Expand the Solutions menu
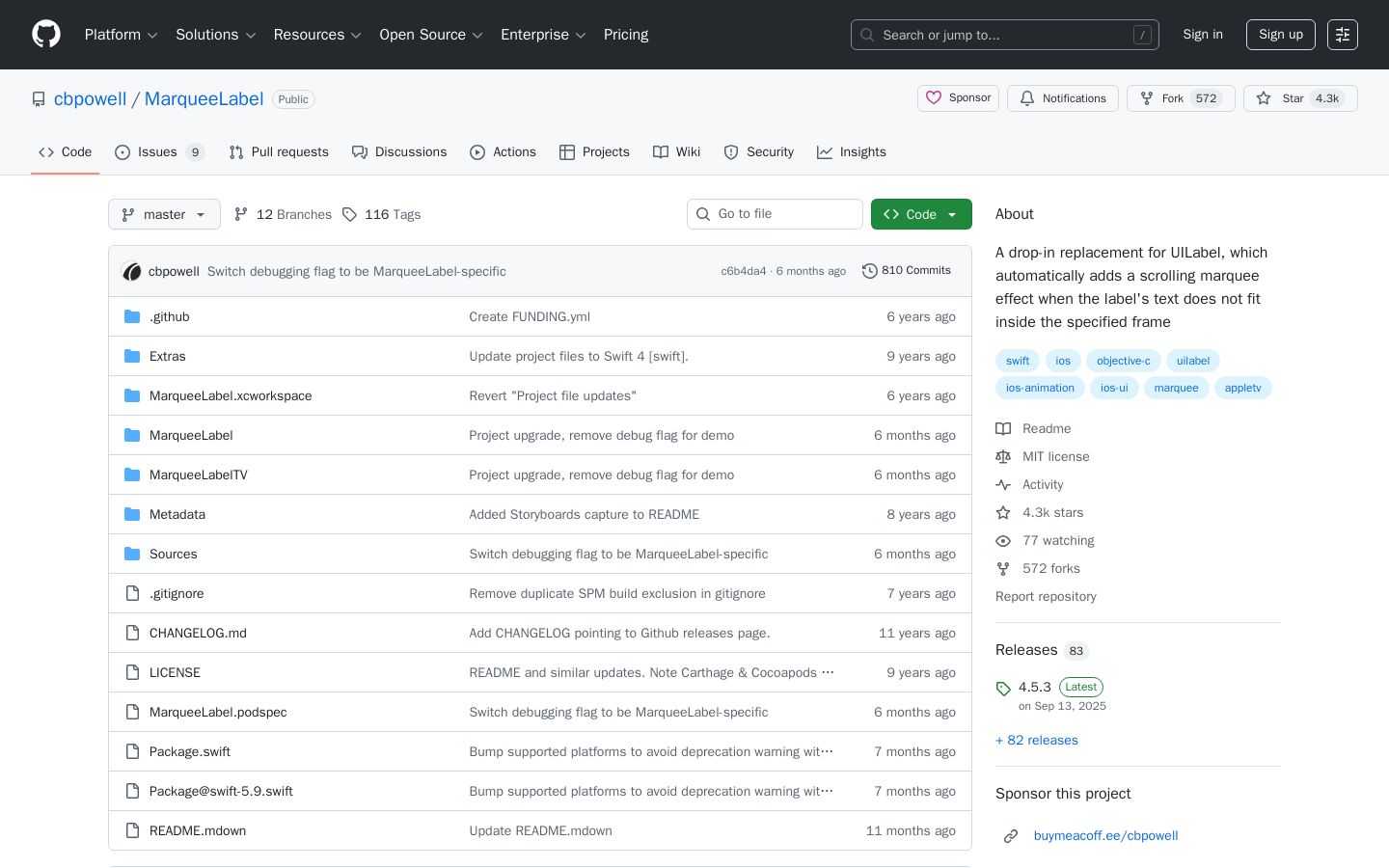 [x=215, y=35]
